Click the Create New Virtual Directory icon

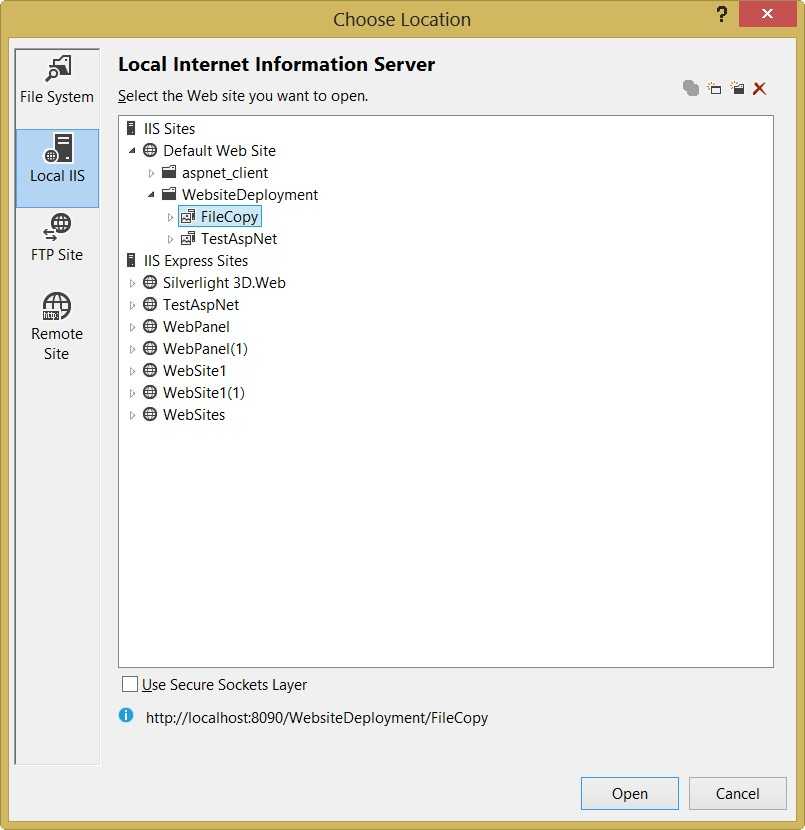(x=737, y=89)
